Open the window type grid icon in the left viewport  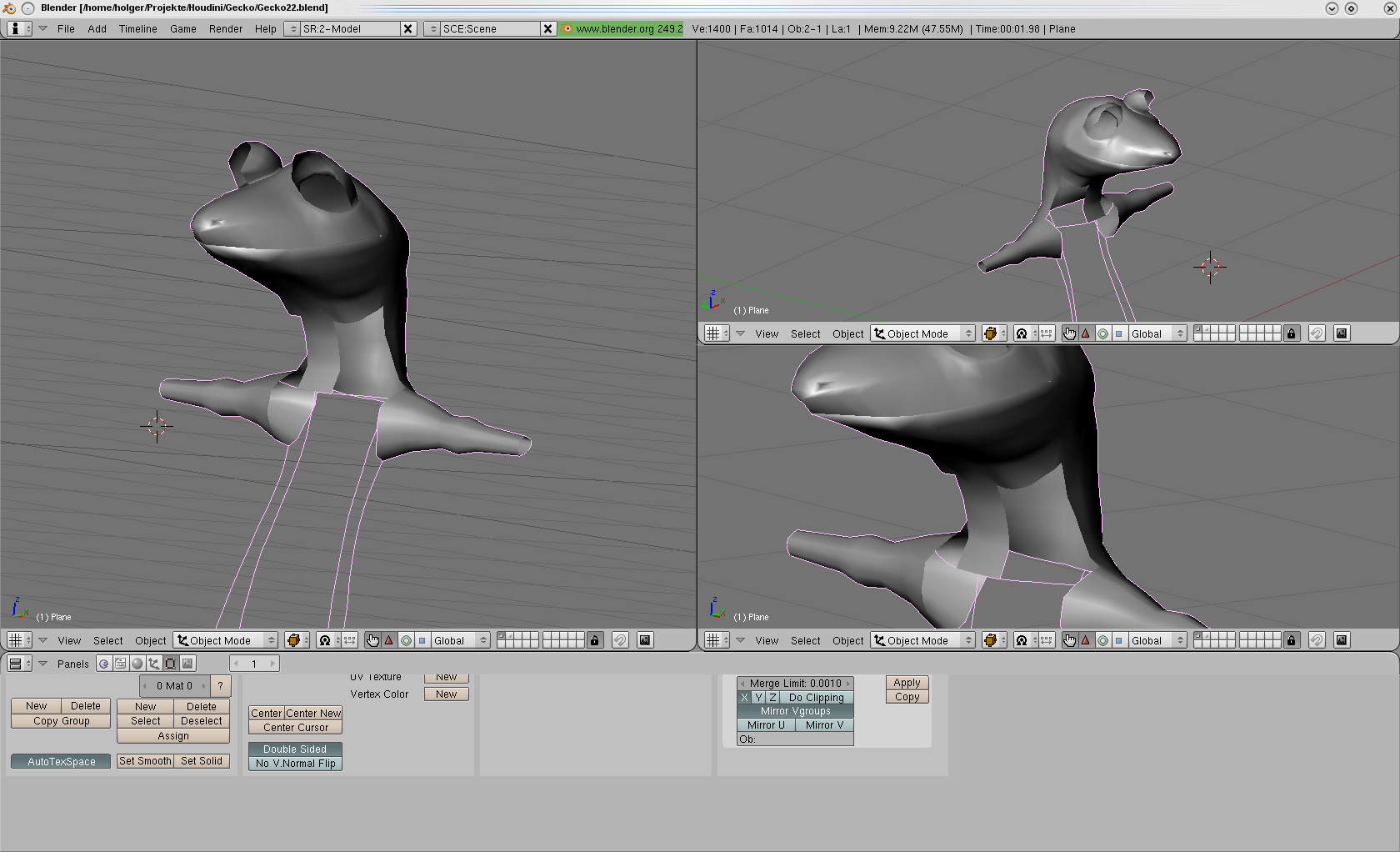18,640
